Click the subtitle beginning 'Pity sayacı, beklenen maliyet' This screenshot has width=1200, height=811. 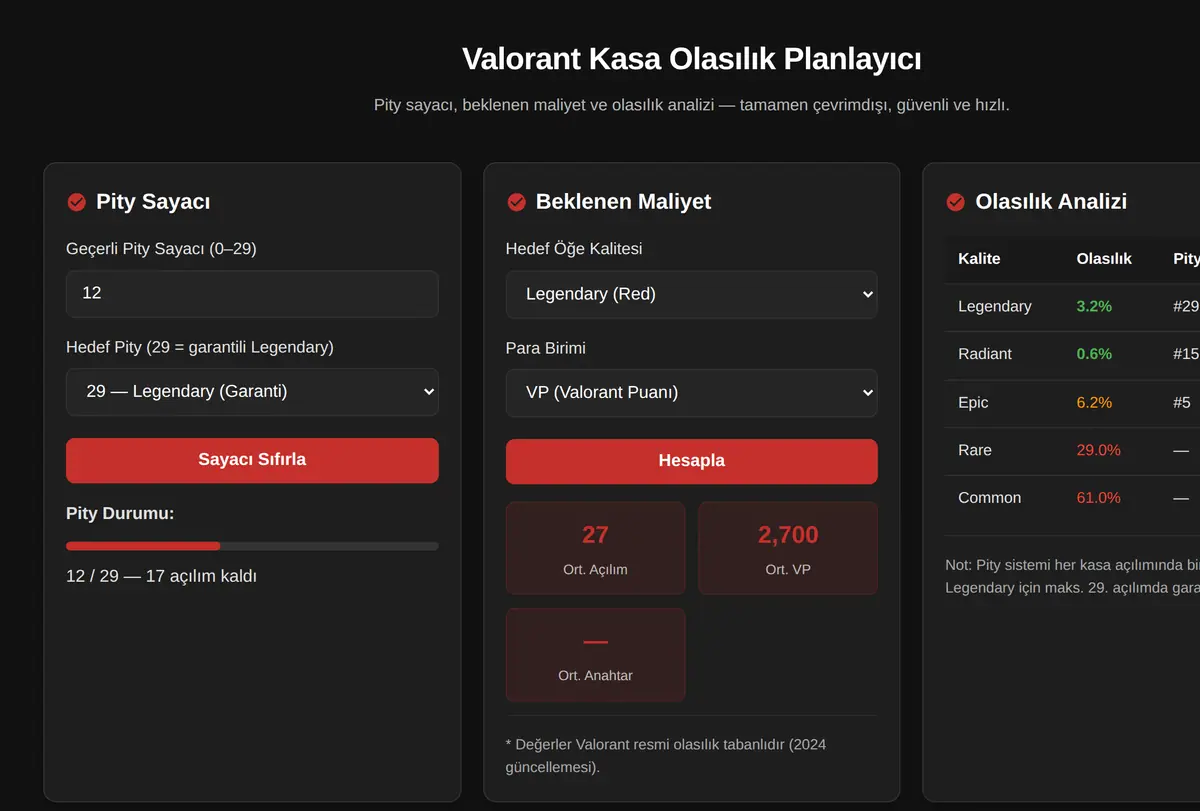point(691,105)
